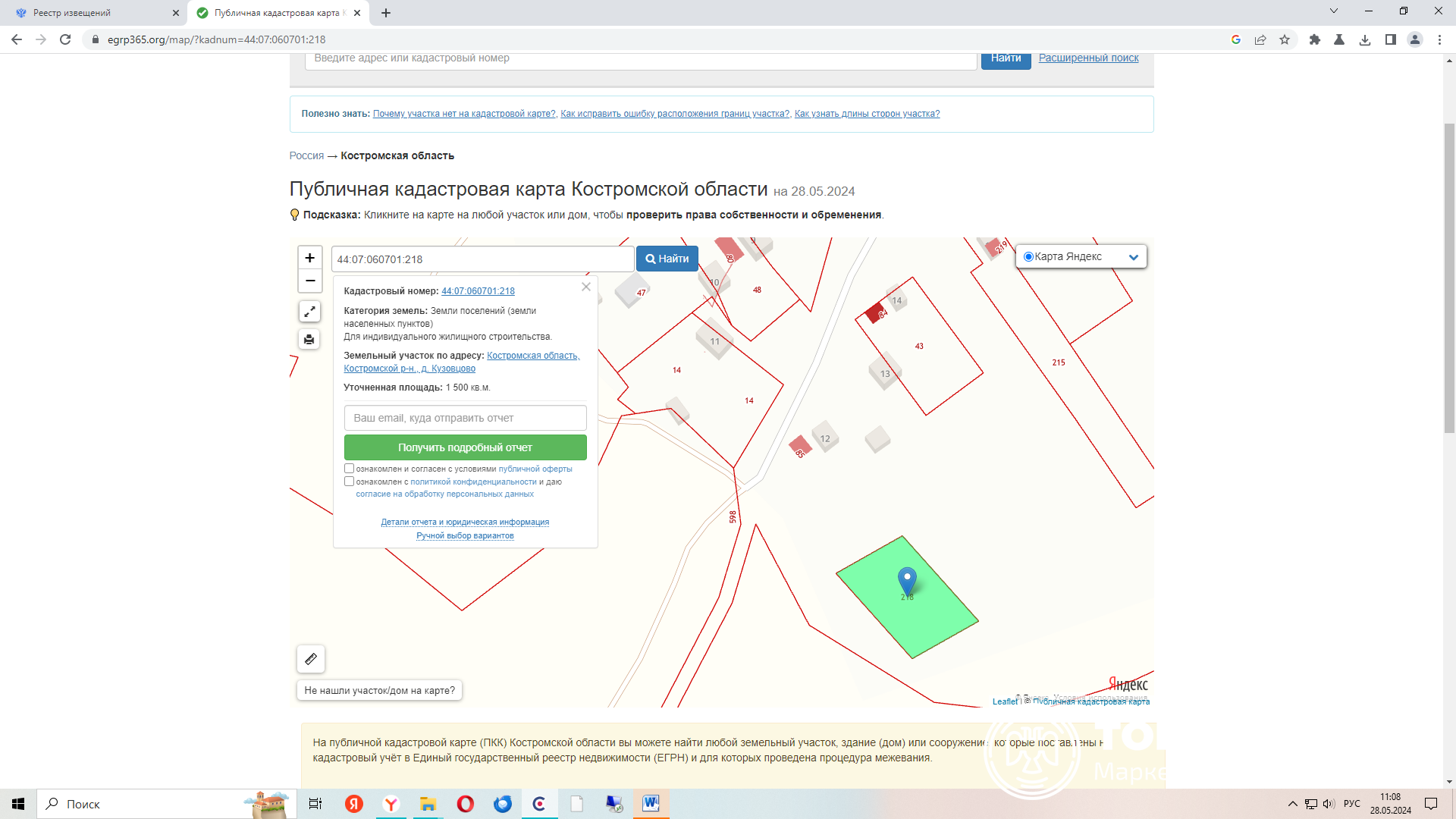Viewport: 1456px width, 819px height.
Task: Zoom in the map with plus button
Action: pos(309,258)
